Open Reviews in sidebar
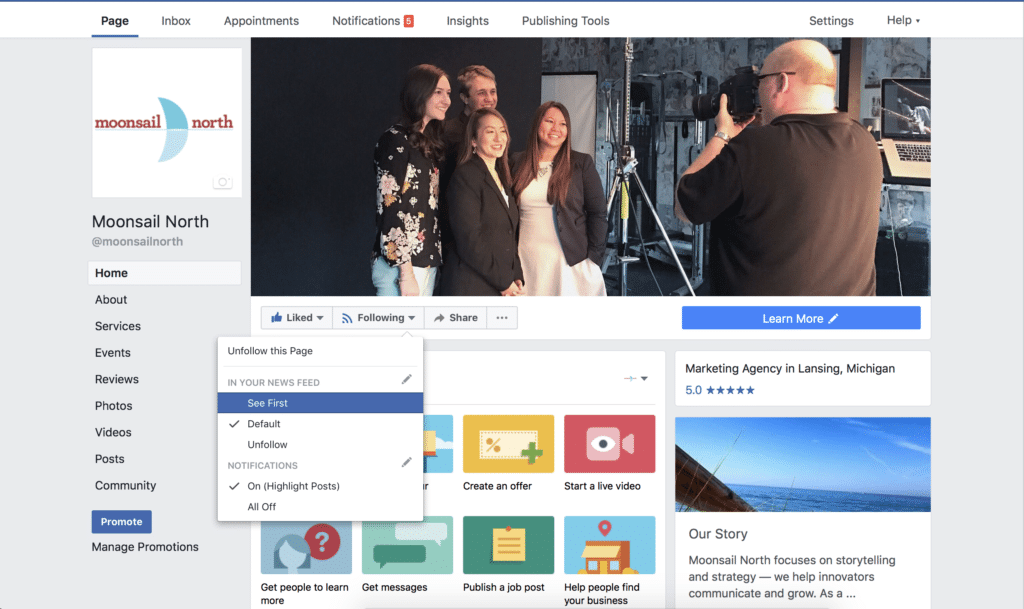This screenshot has width=1024, height=609. coord(116,379)
